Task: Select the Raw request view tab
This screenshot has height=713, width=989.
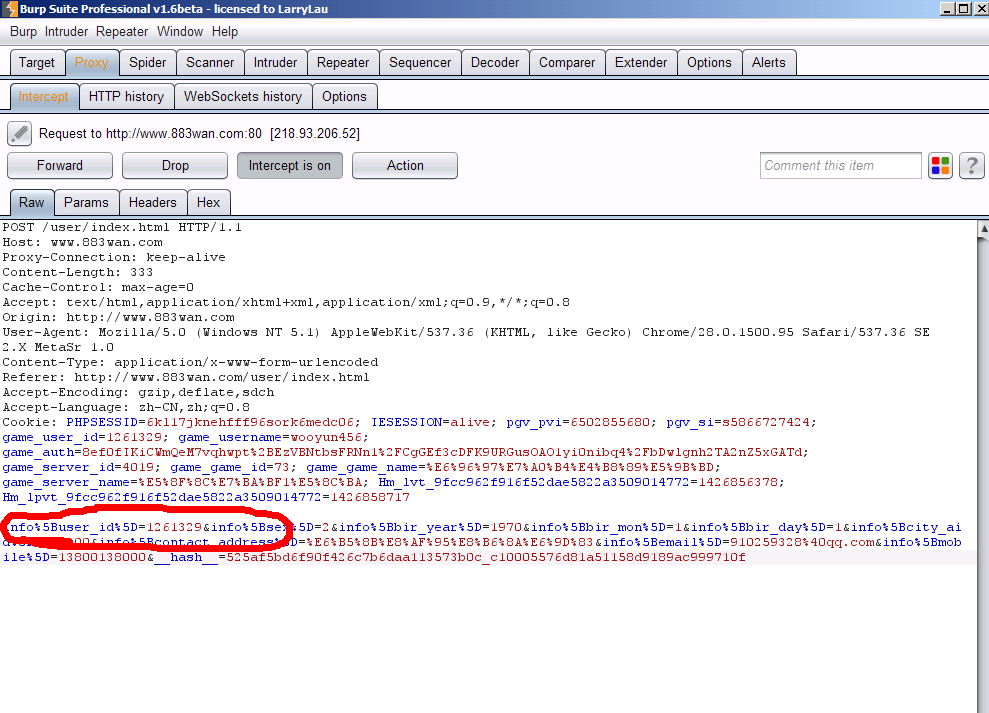Action: point(32,203)
